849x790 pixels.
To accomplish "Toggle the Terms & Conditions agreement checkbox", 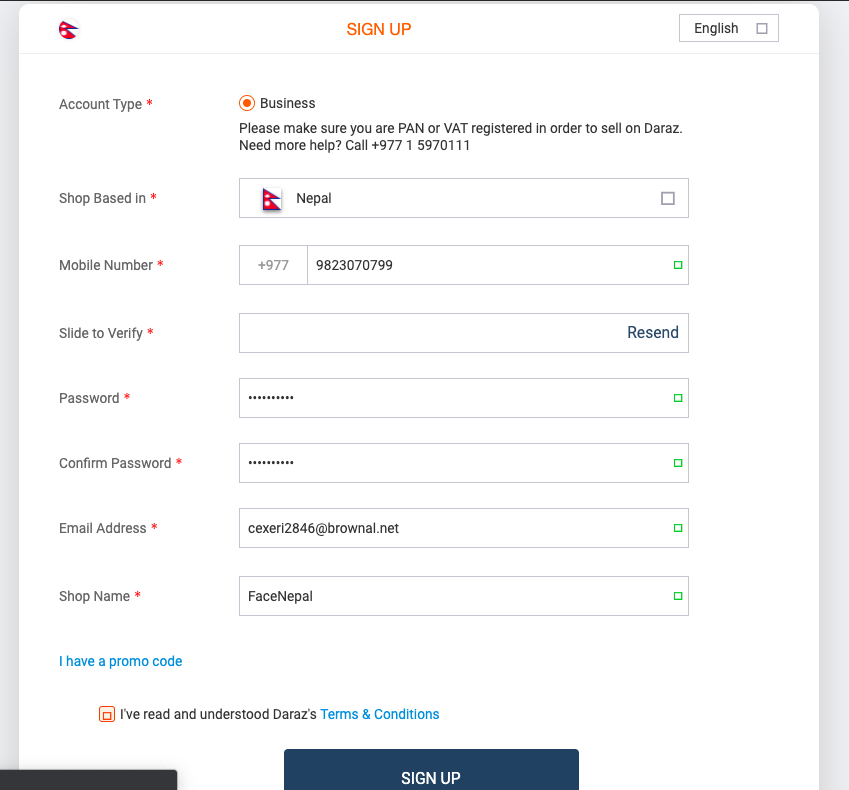I will (x=107, y=715).
